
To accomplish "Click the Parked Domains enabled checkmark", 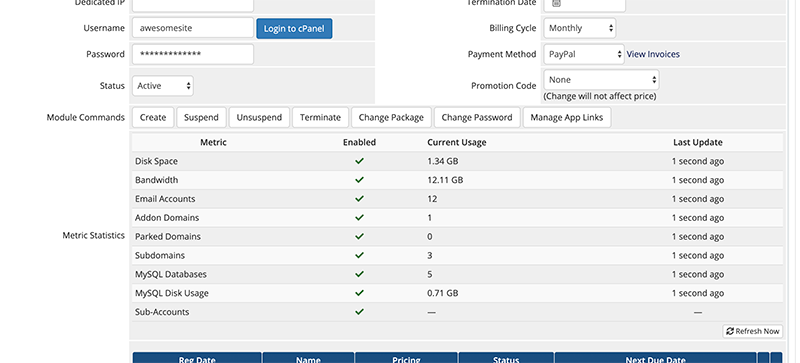I will (x=359, y=236).
